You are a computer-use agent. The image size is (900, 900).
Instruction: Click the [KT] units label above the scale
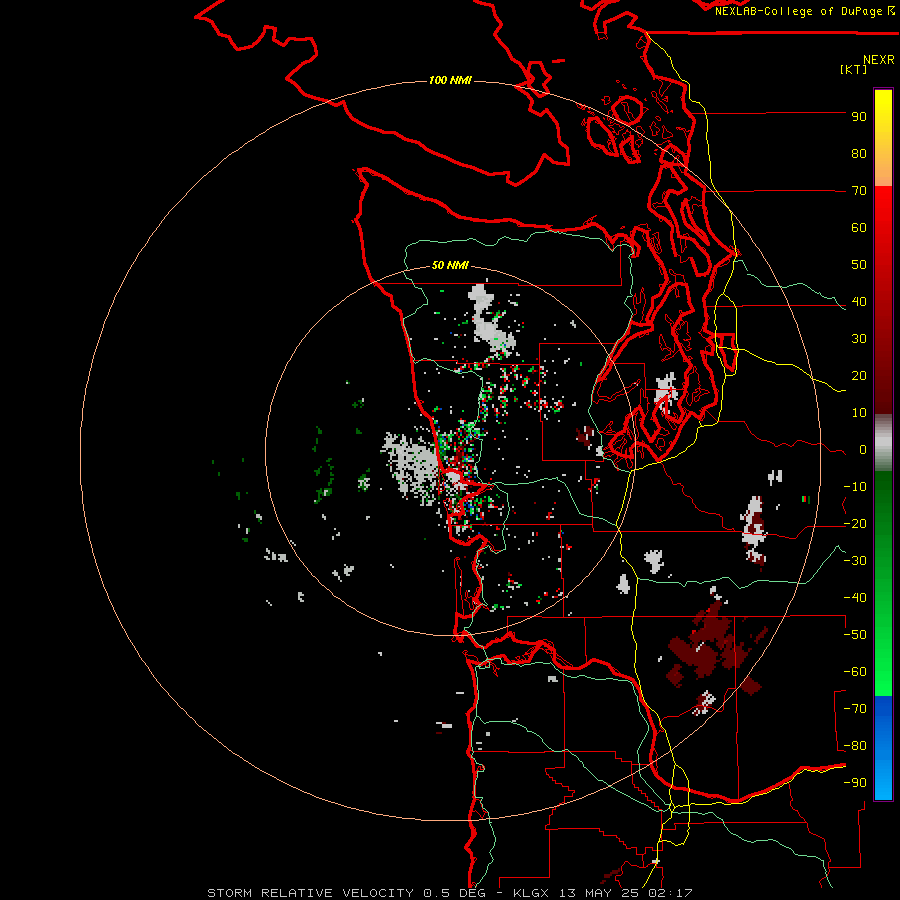coord(854,69)
